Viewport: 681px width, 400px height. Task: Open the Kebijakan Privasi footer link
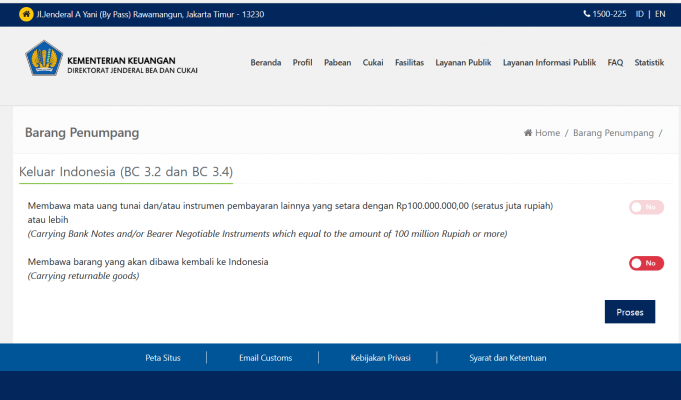(378, 358)
